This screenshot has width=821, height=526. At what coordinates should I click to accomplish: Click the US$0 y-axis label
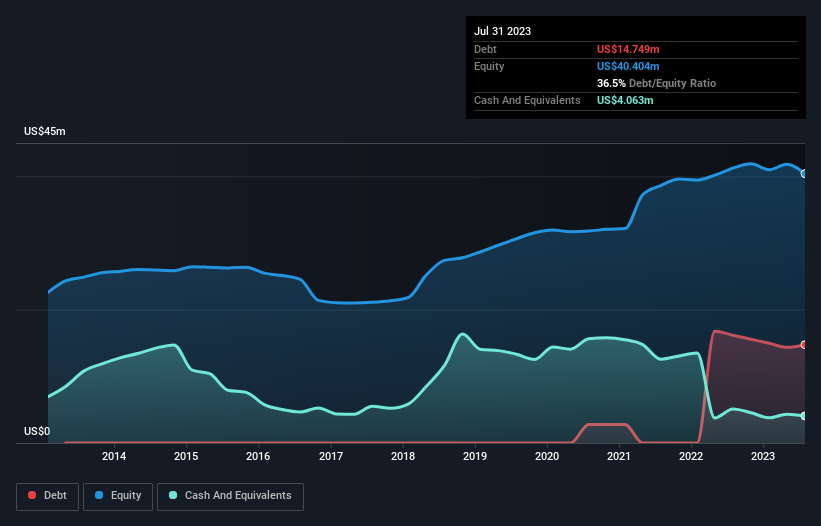click(37, 431)
